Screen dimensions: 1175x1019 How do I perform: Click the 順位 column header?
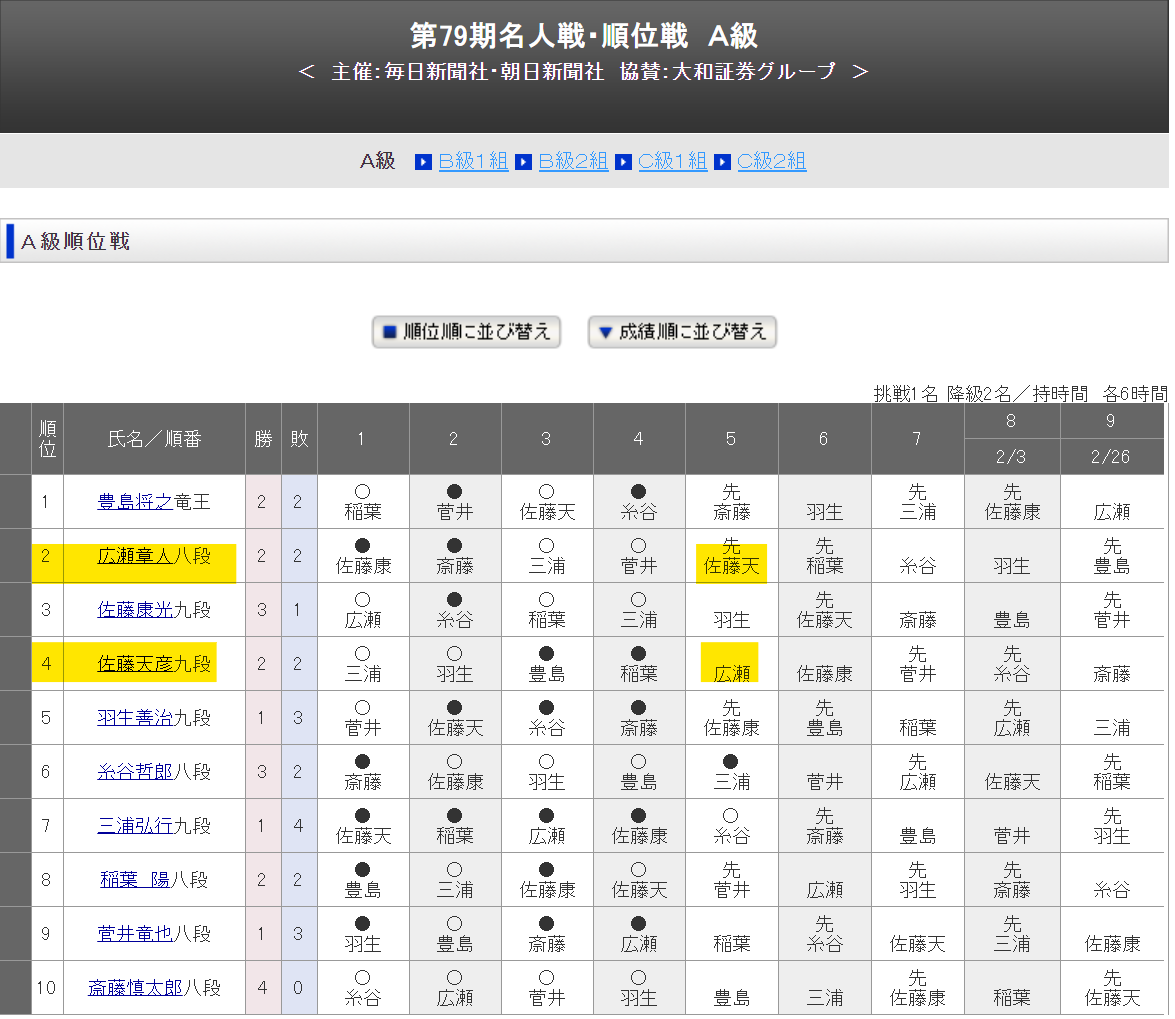tap(47, 439)
